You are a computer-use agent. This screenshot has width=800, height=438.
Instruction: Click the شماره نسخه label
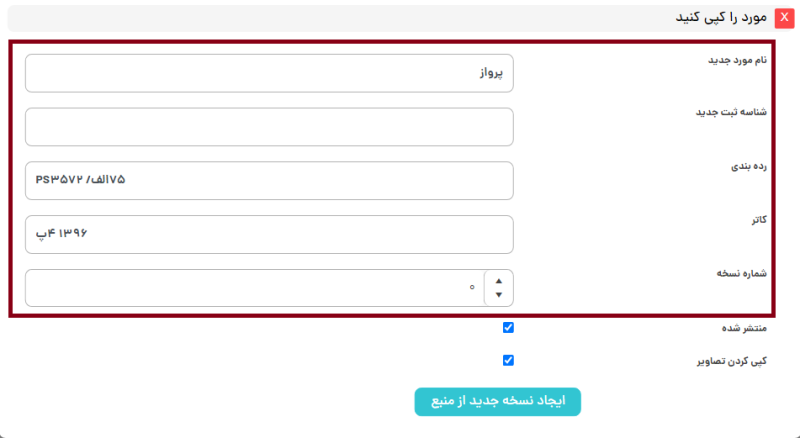[x=740, y=272]
